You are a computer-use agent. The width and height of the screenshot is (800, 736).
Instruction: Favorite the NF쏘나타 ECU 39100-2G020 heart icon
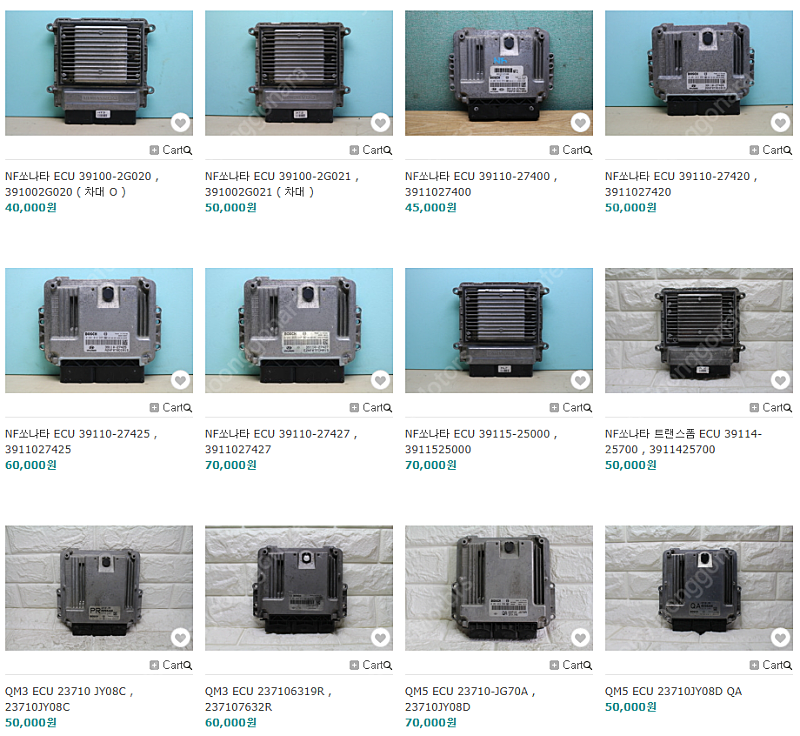tap(180, 122)
